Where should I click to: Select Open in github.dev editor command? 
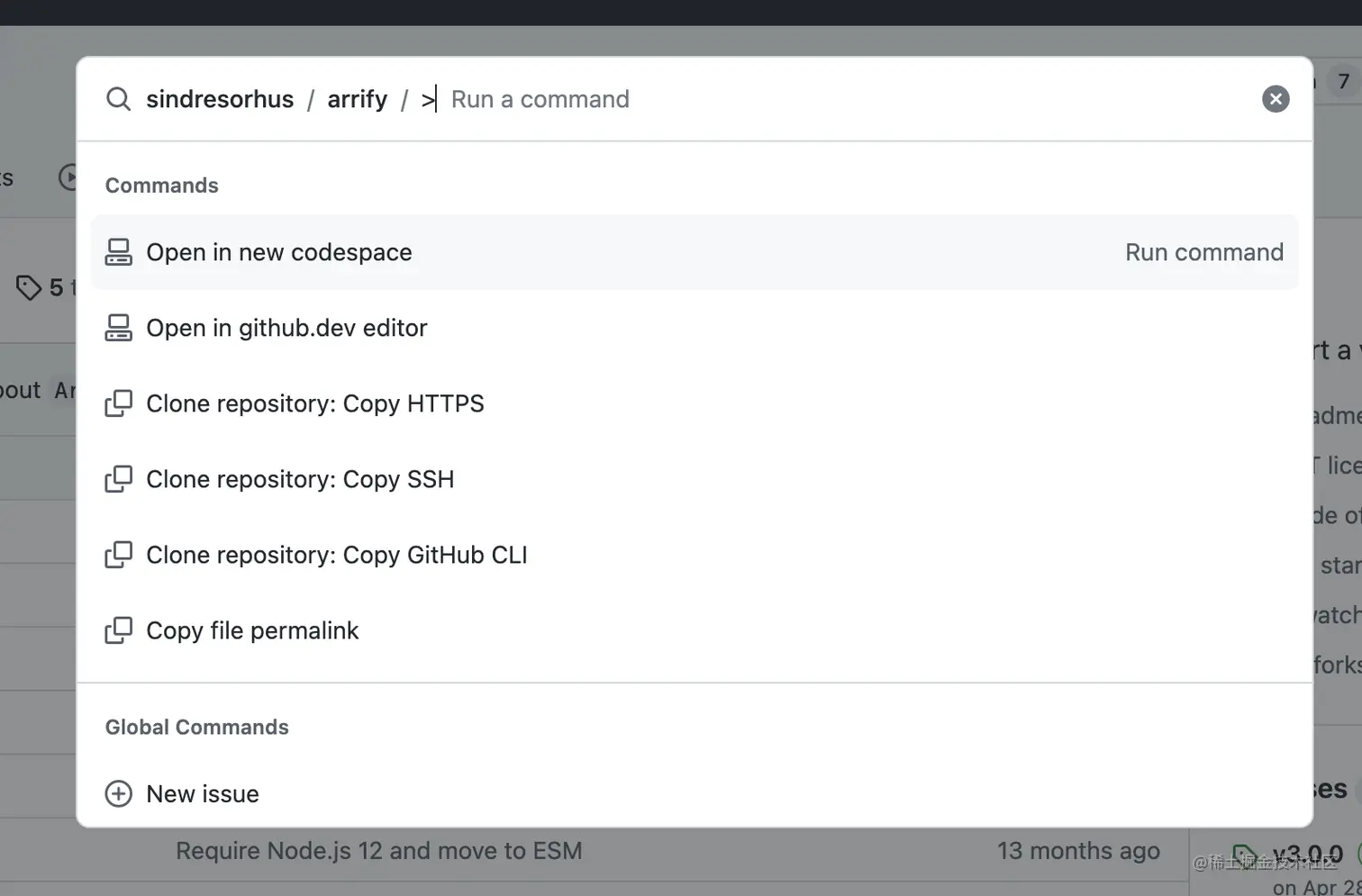(x=695, y=328)
